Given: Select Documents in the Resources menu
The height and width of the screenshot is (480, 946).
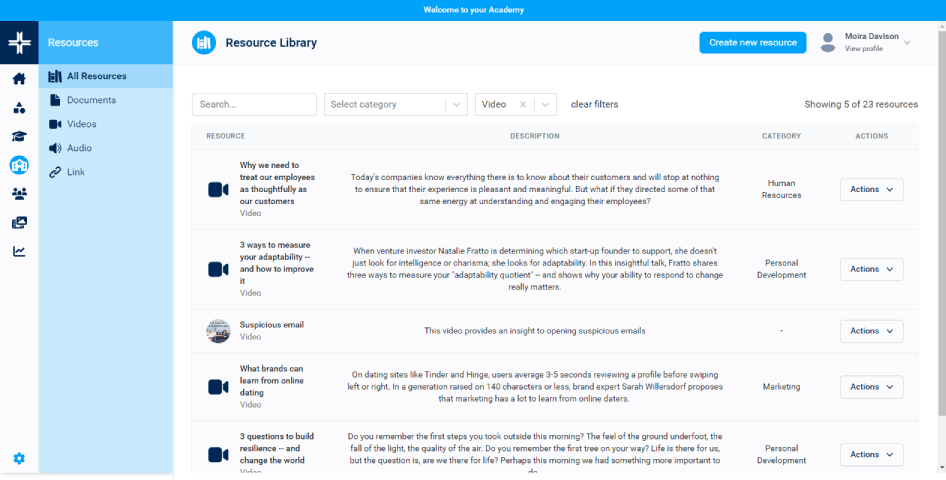Looking at the screenshot, I should tap(91, 100).
